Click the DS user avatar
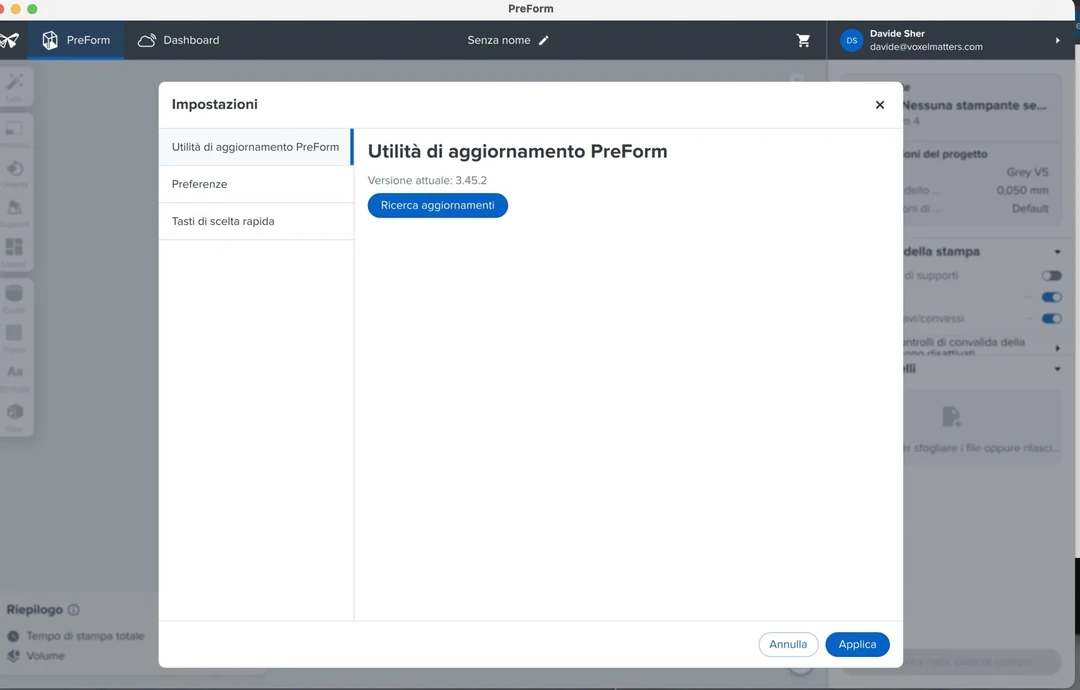Screen dimensions: 1080x690 [x=851, y=41]
